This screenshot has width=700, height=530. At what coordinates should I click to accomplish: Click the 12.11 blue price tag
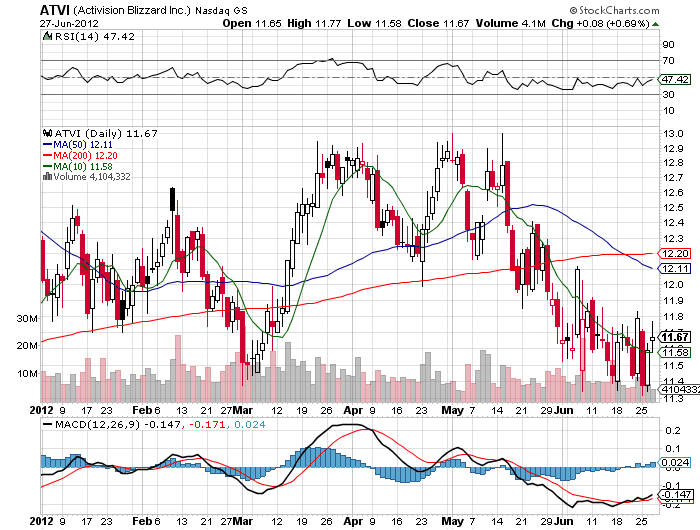point(675,269)
